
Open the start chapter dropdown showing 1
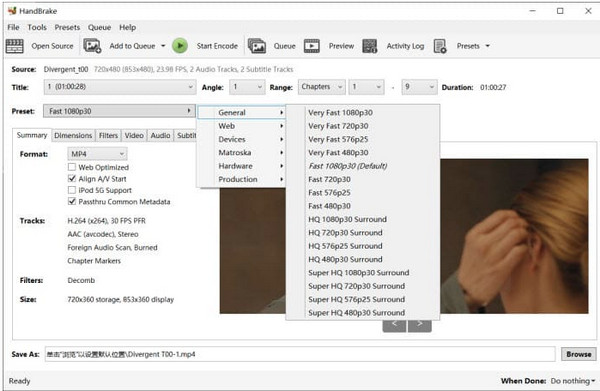366,87
